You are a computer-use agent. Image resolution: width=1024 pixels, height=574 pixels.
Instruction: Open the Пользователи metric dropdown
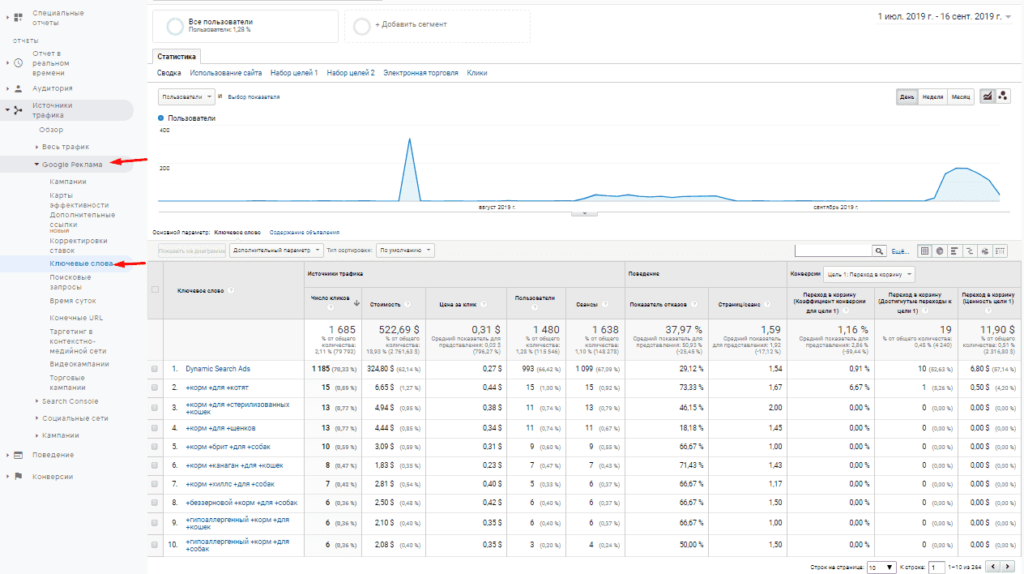click(x=187, y=97)
